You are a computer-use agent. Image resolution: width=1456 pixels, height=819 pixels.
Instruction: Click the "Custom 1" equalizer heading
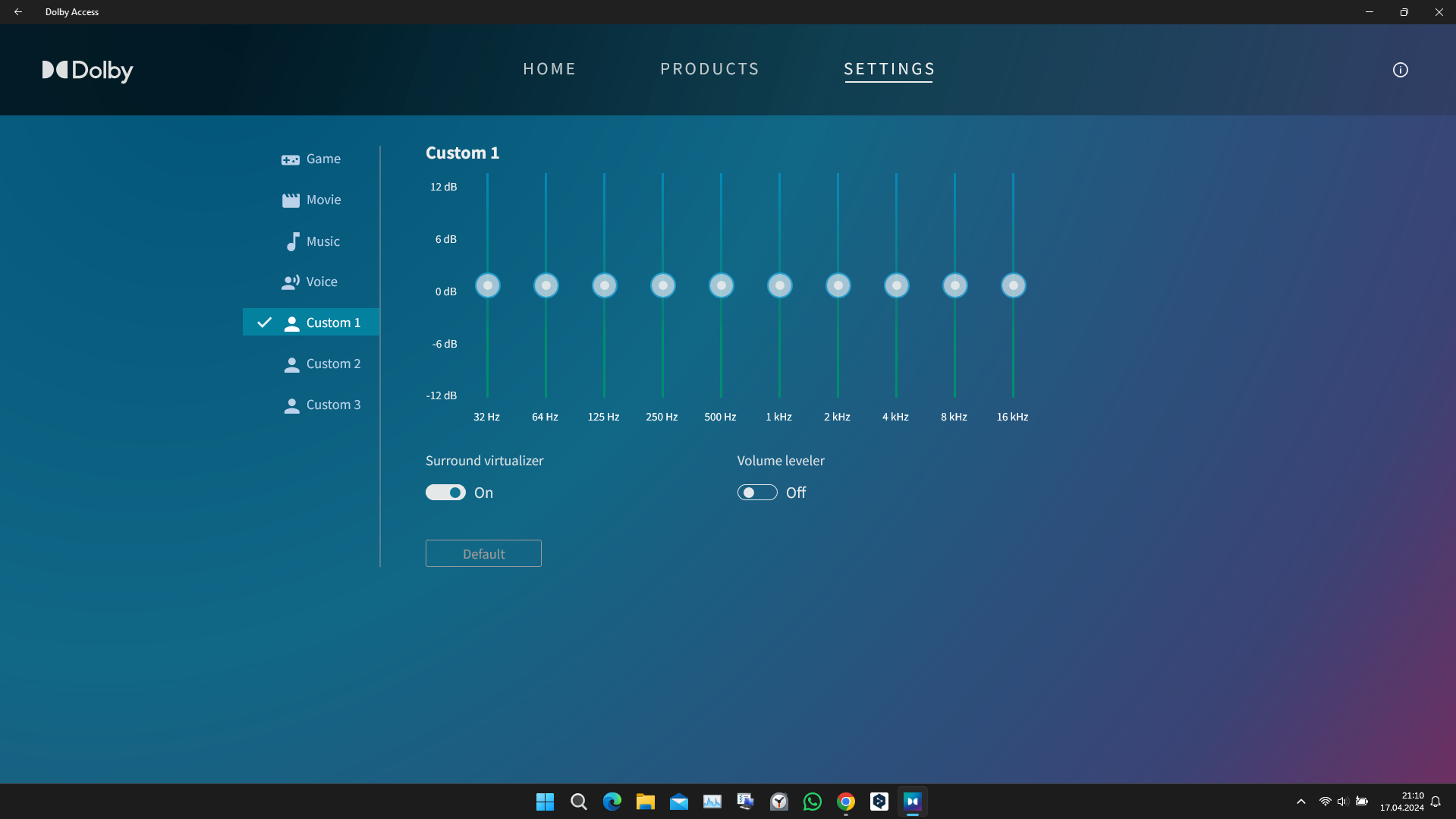tap(462, 153)
